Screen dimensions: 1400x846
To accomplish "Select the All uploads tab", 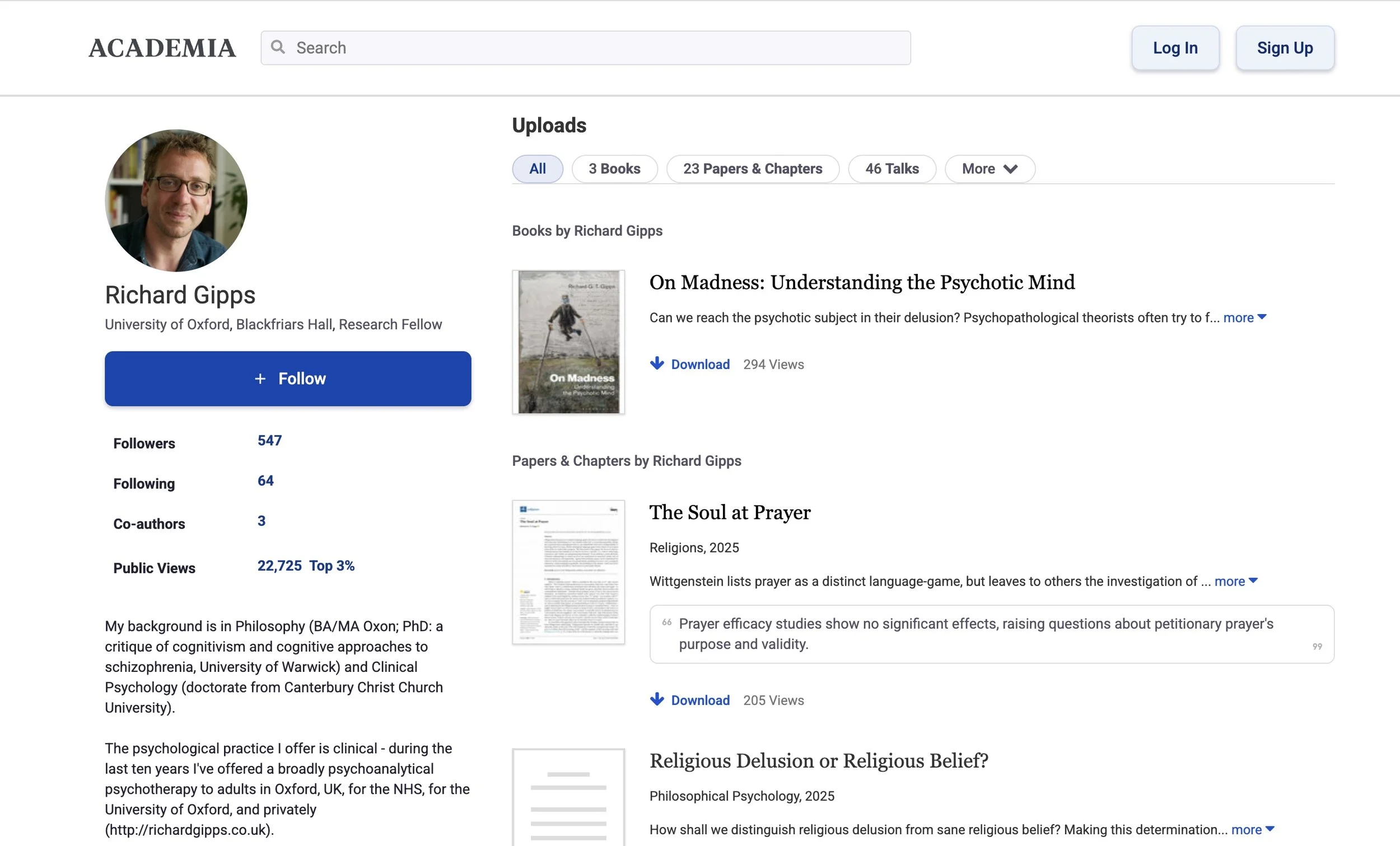I will pyautogui.click(x=537, y=169).
